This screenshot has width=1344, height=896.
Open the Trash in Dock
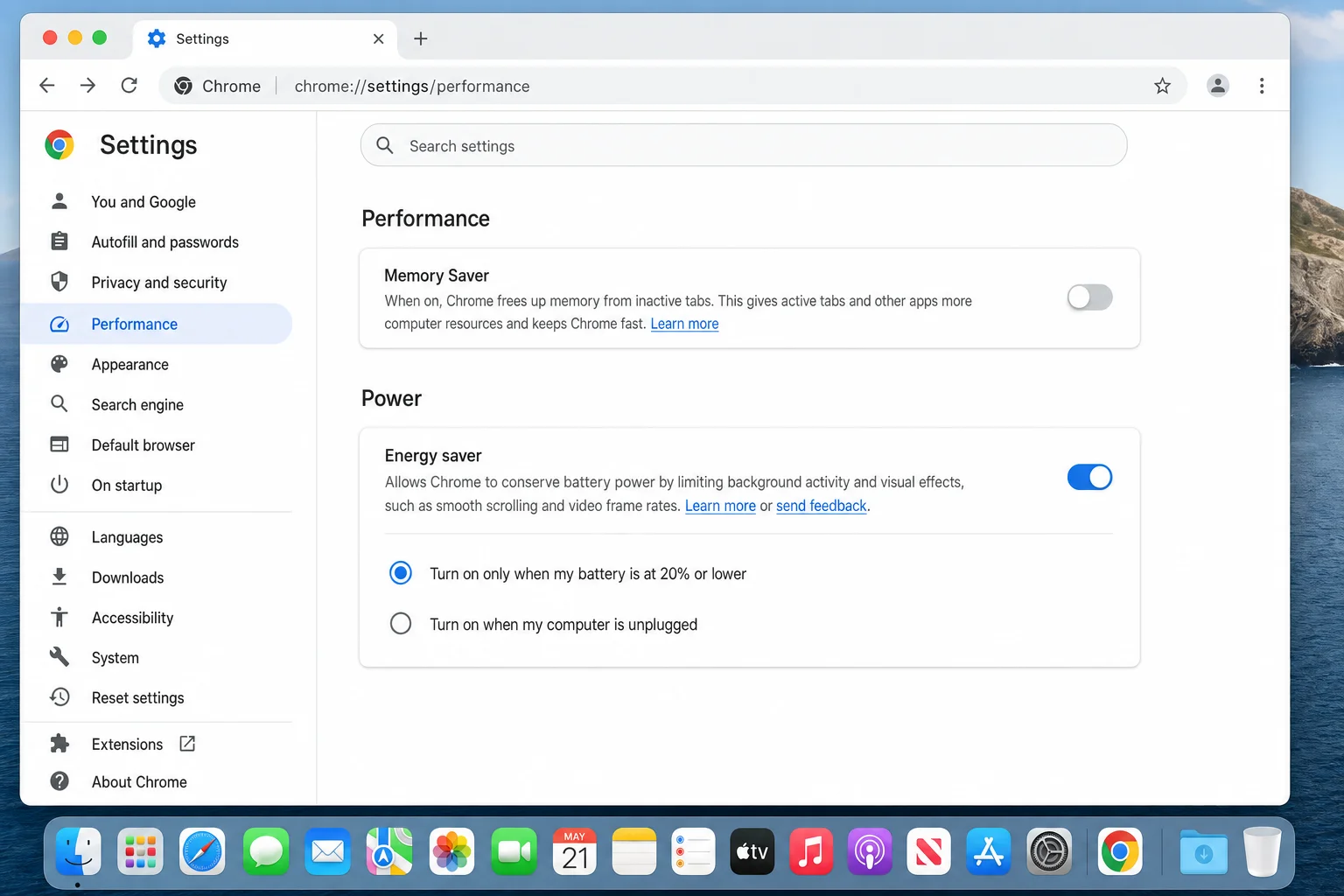coord(1262,851)
